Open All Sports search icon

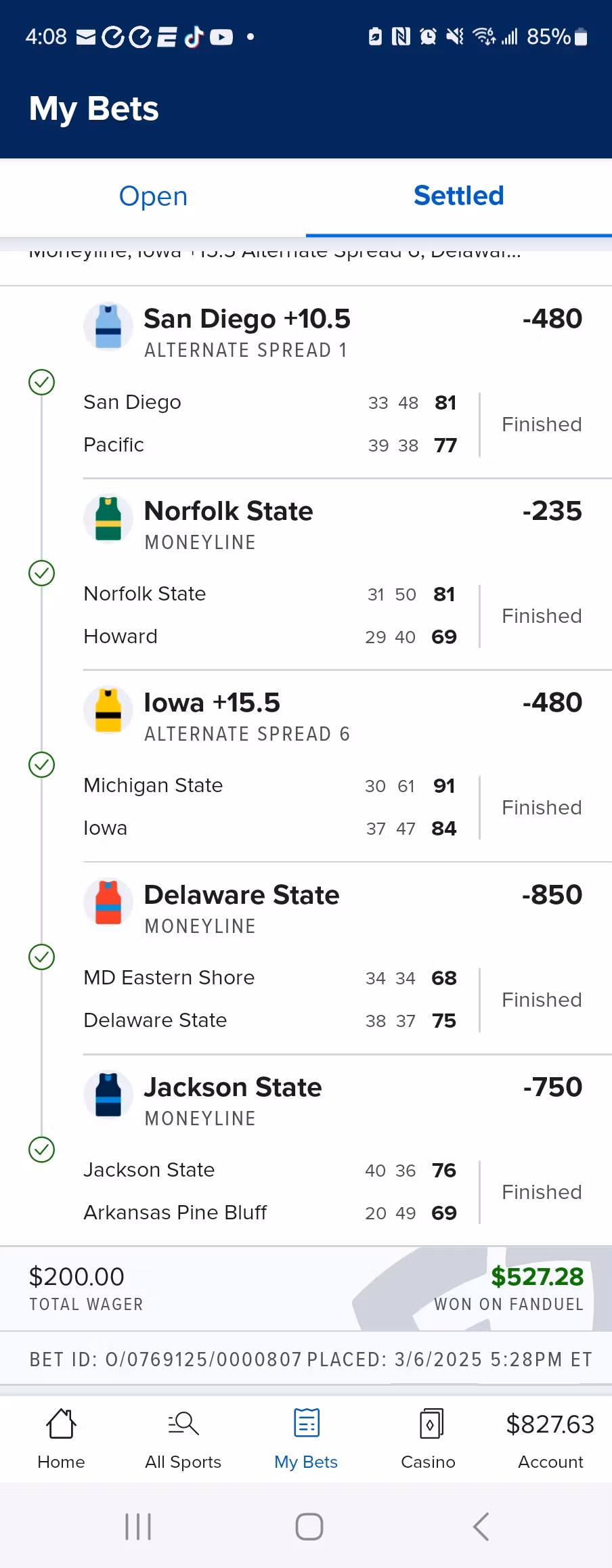click(183, 1423)
